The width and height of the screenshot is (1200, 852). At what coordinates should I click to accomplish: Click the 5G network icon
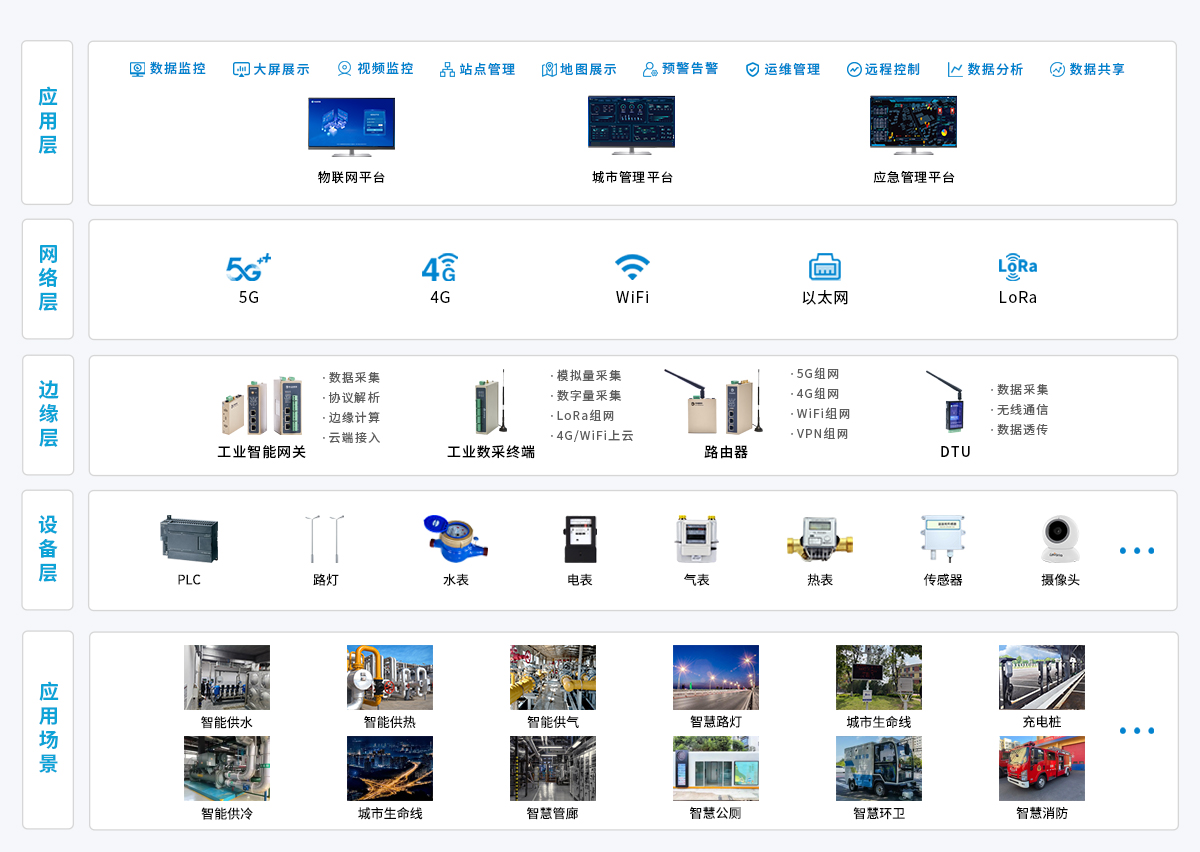pyautogui.click(x=248, y=268)
